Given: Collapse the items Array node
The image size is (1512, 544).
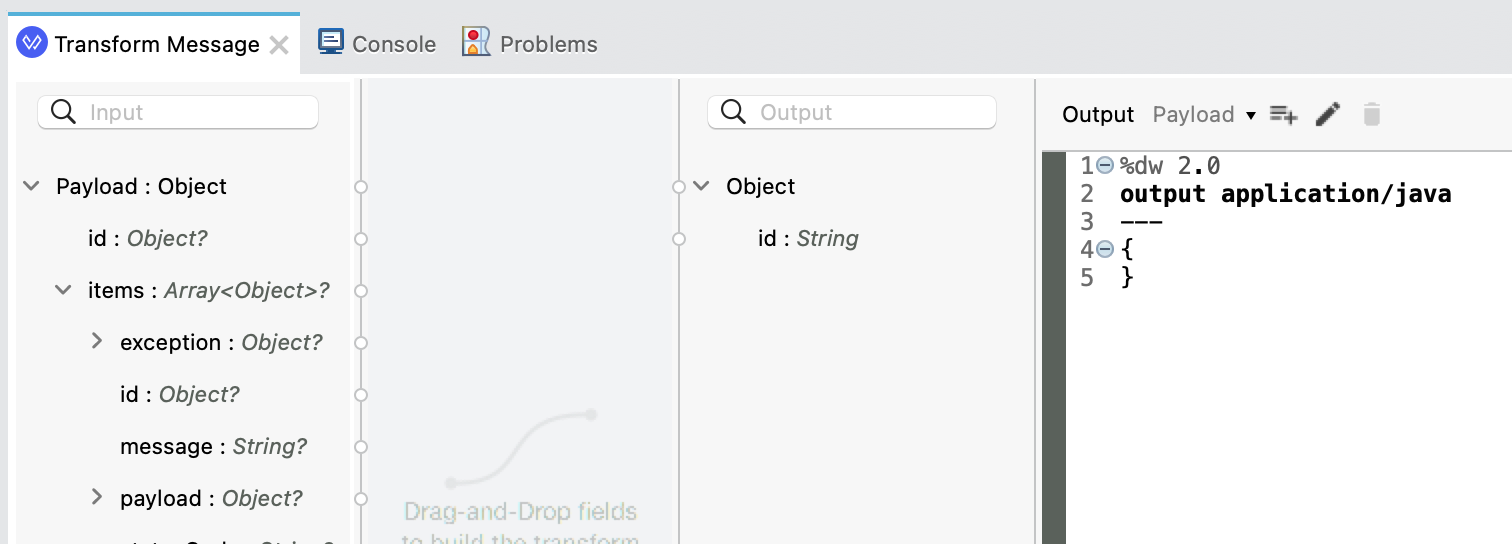Looking at the screenshot, I should tap(63, 290).
